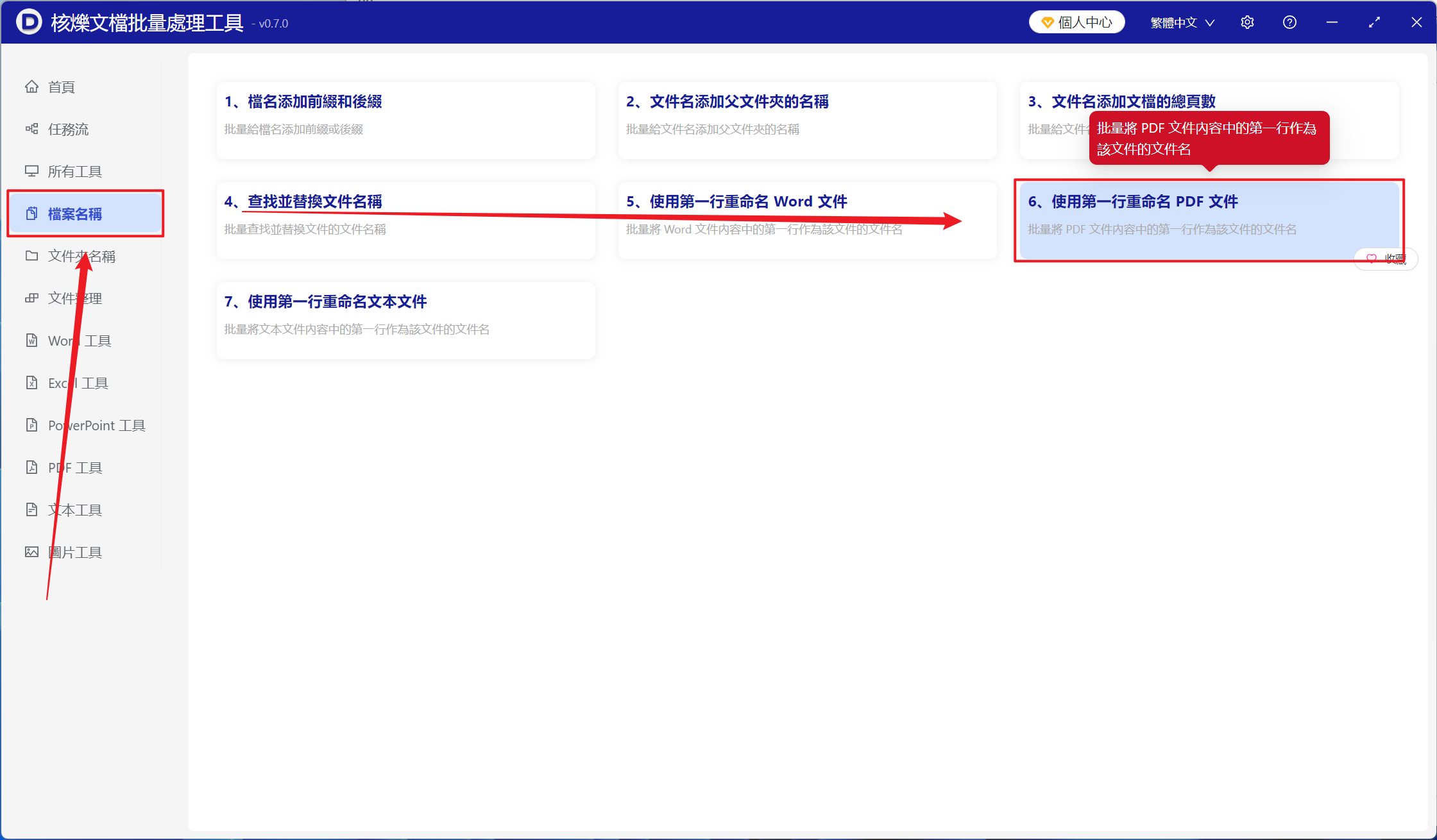Click the Excel document icon in sidebar
The width and height of the screenshot is (1437, 840).
(31, 383)
